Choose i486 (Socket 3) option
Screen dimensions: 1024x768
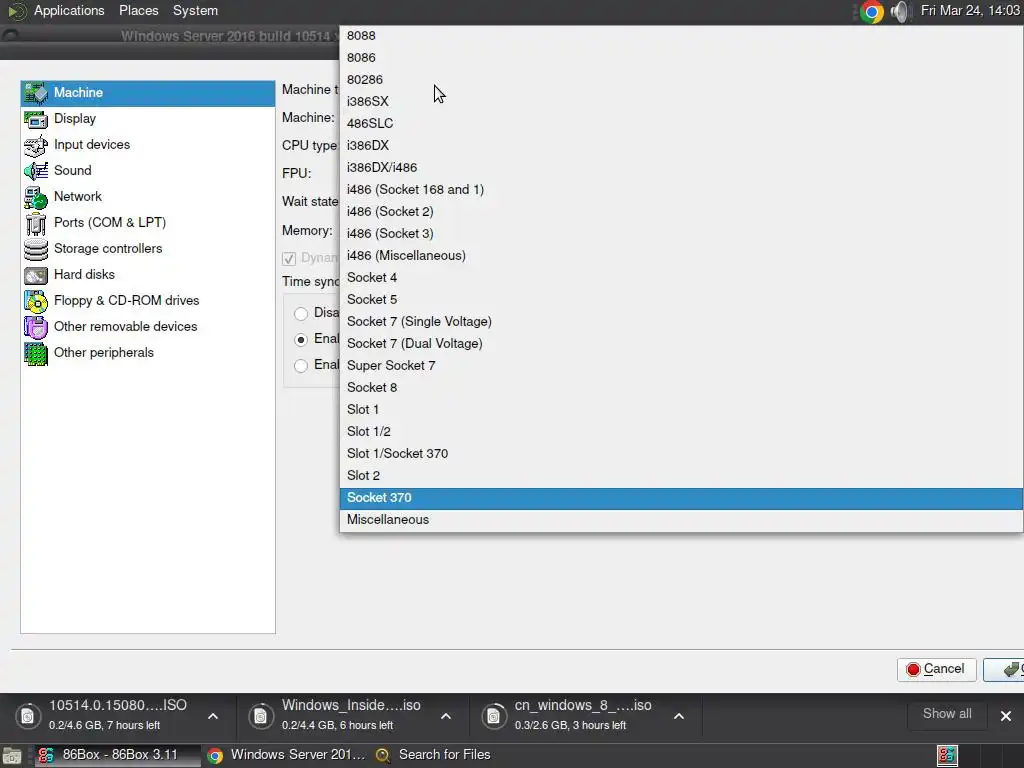pos(681,234)
